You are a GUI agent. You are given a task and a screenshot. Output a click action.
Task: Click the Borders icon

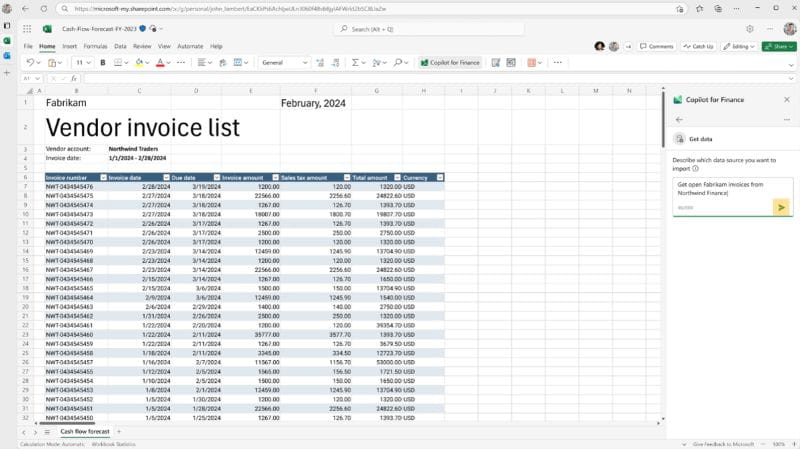(118, 63)
